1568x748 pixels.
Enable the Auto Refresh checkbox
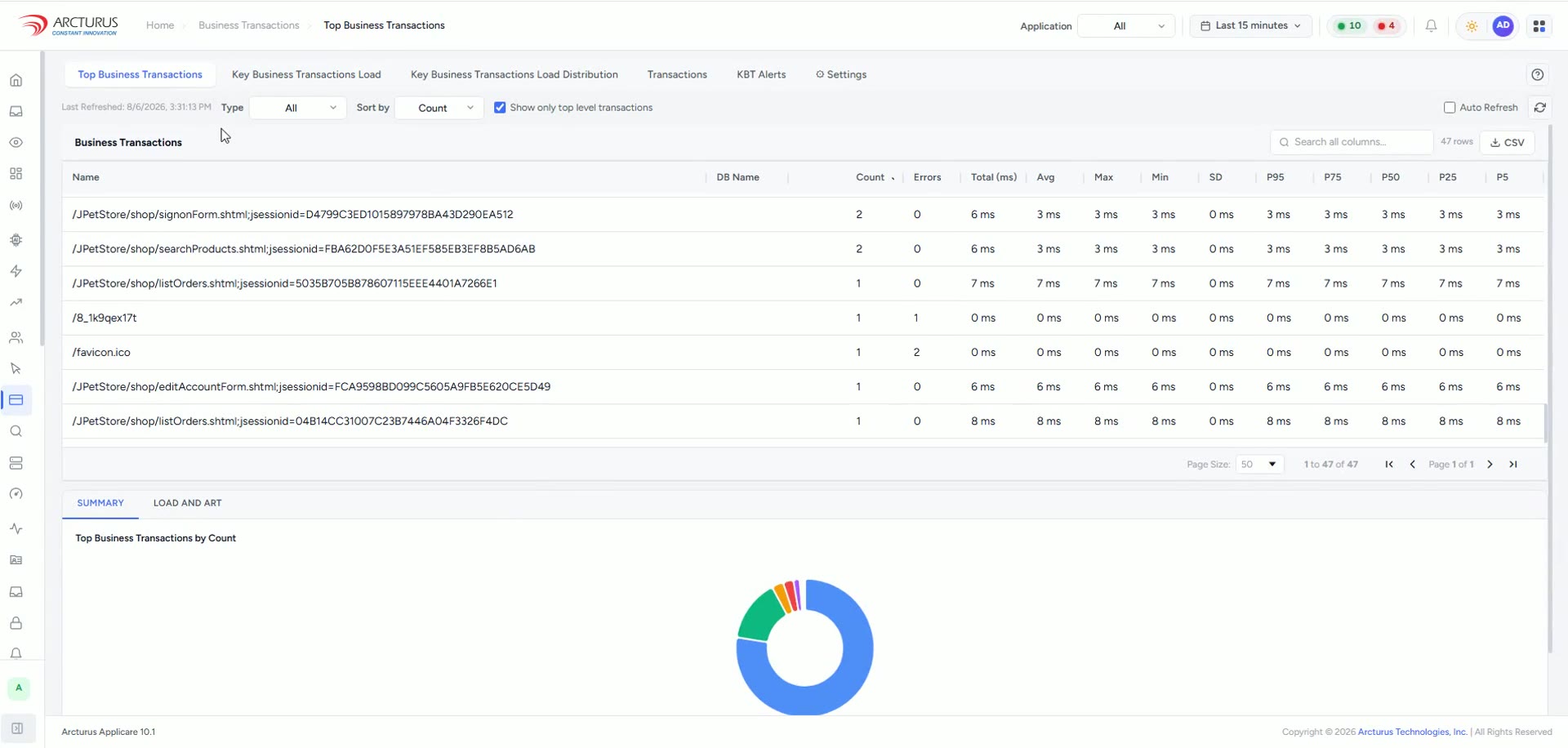coord(1450,108)
